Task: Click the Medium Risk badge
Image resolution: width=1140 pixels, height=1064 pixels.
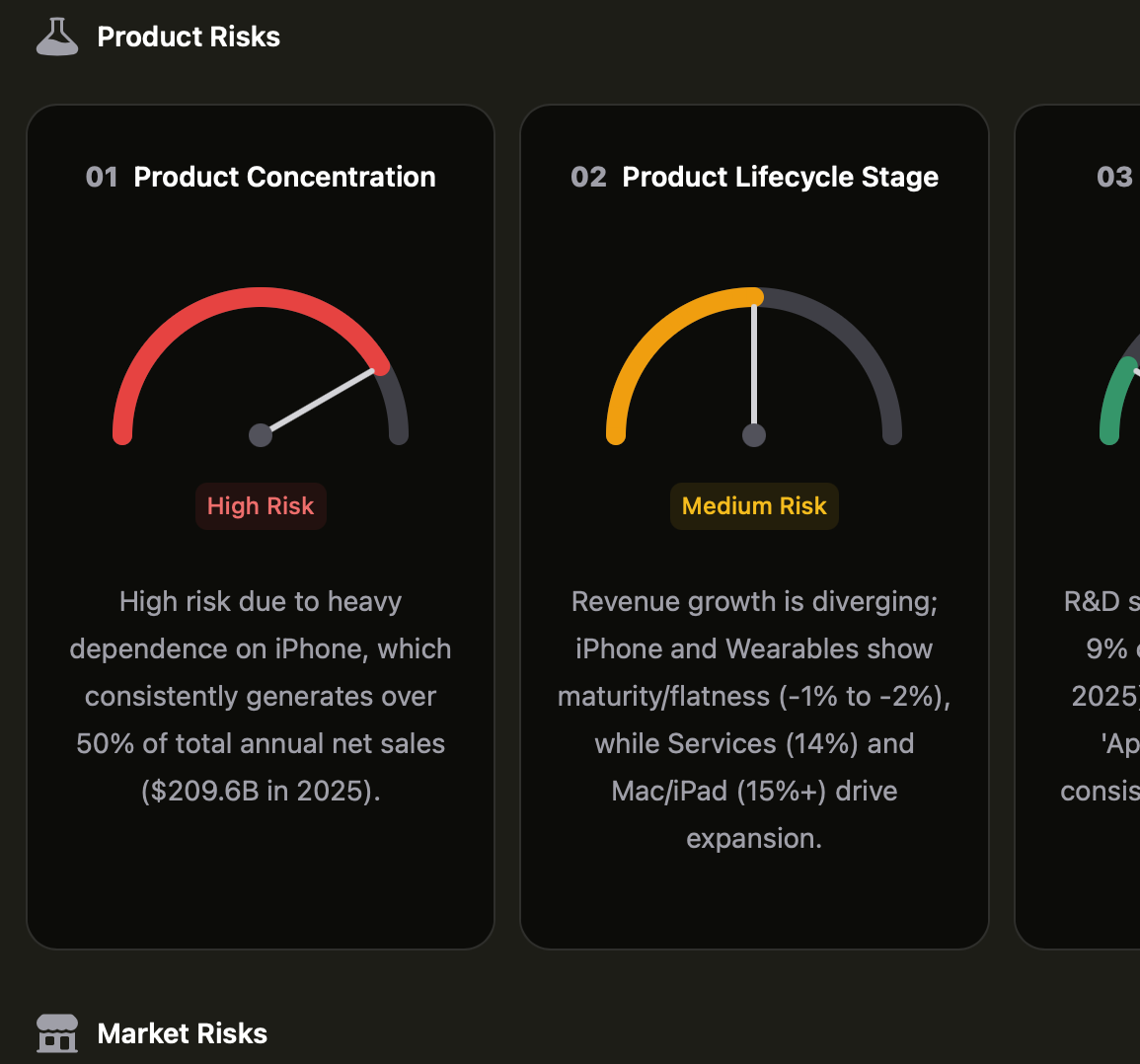Action: tap(754, 506)
